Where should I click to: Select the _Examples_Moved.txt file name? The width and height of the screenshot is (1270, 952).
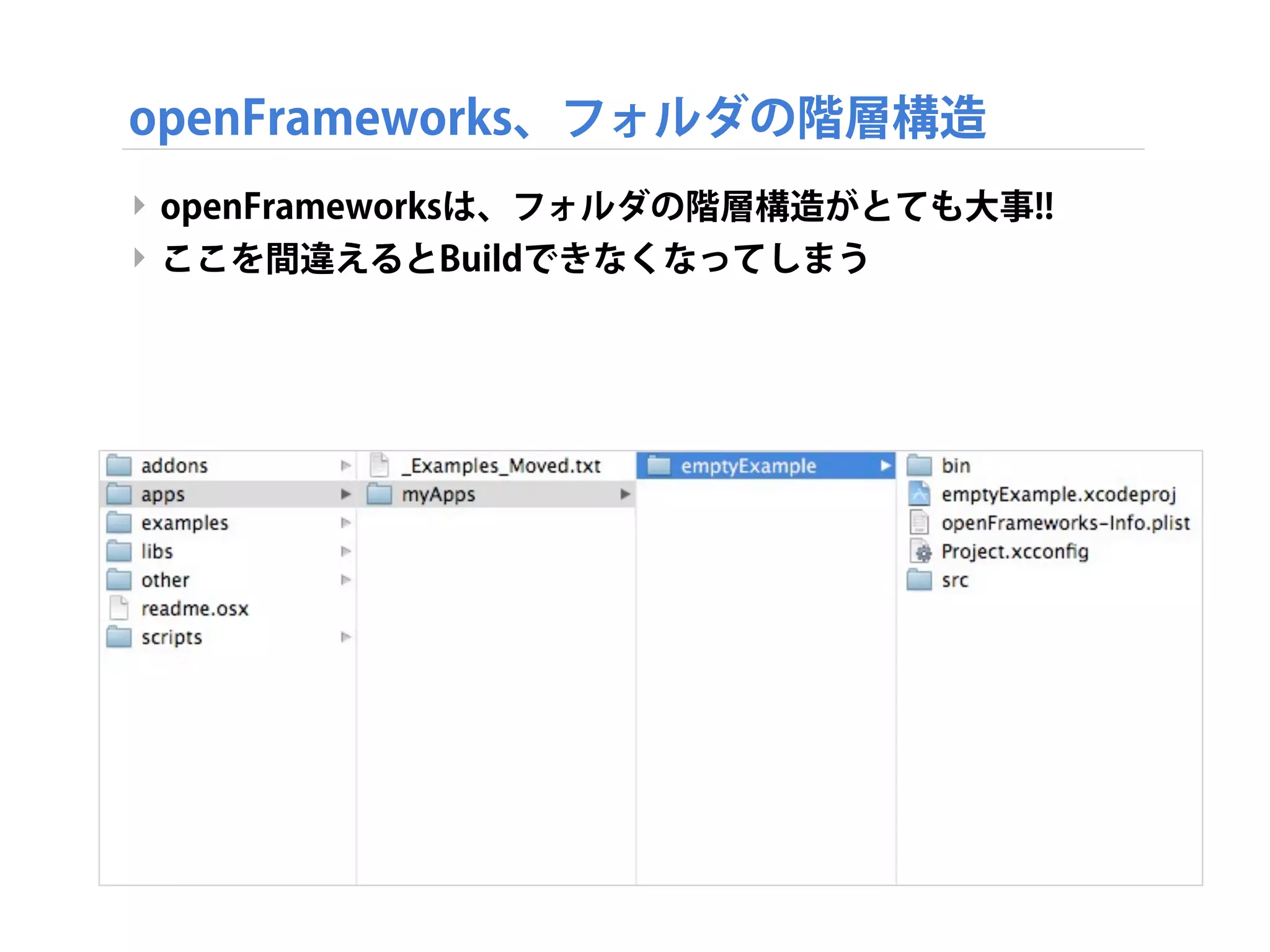click(501, 466)
